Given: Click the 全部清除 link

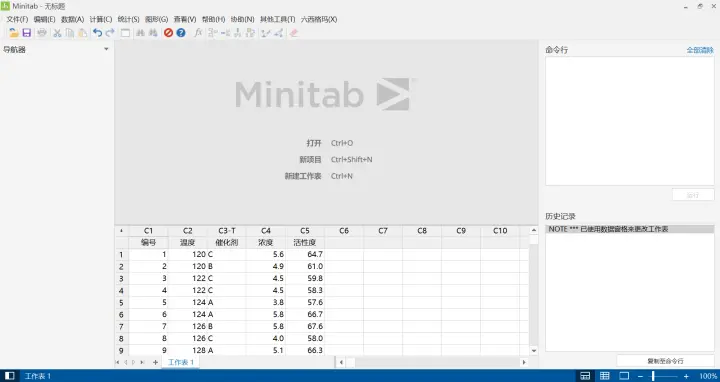Looking at the screenshot, I should click(700, 50).
